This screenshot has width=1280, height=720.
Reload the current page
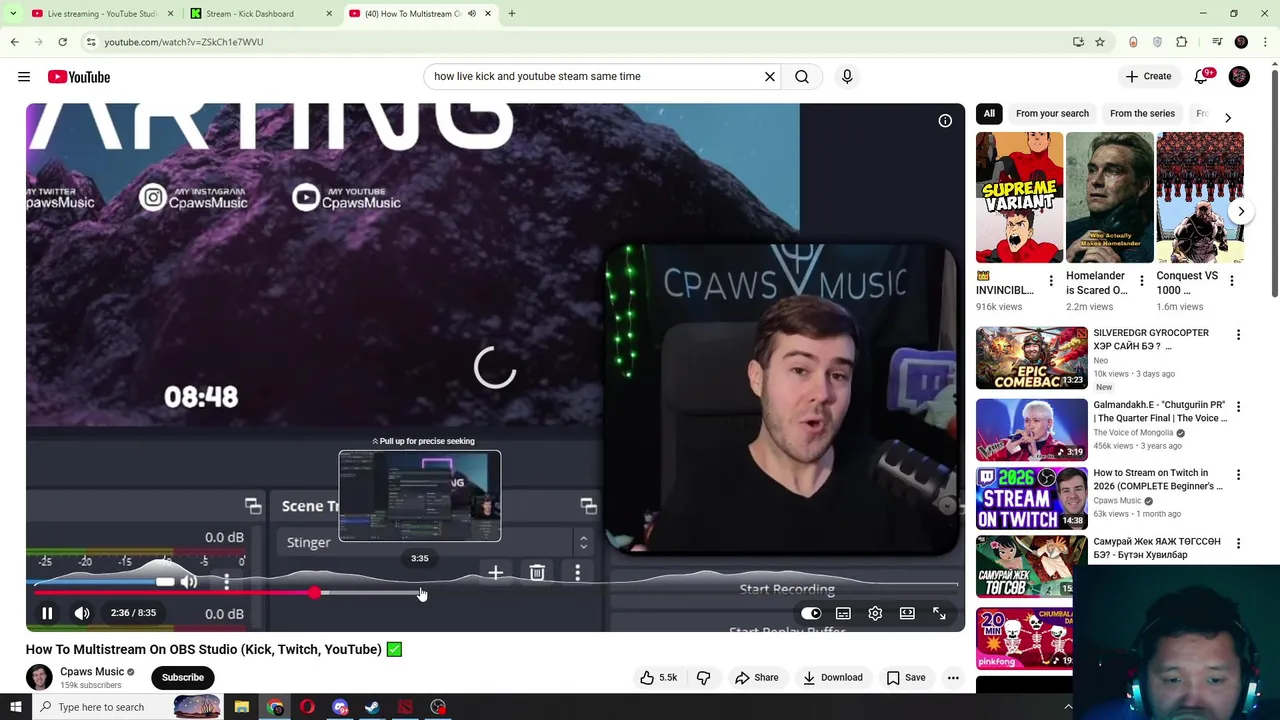tap(62, 42)
